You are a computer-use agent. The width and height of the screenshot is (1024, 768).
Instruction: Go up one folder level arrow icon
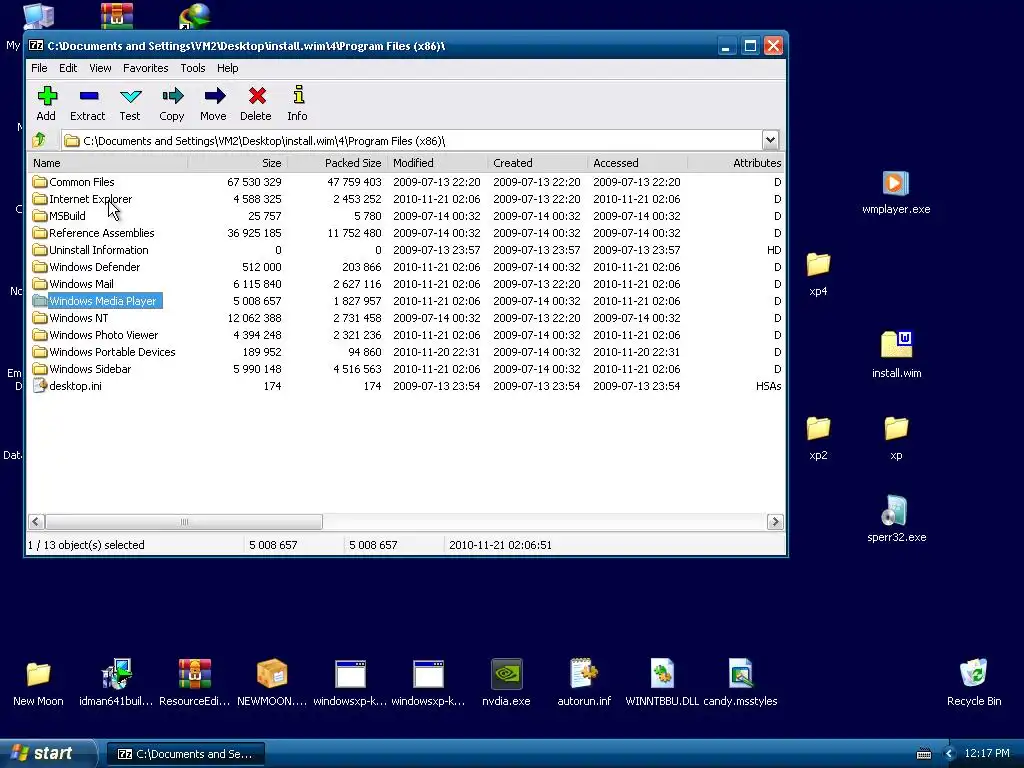coord(39,140)
